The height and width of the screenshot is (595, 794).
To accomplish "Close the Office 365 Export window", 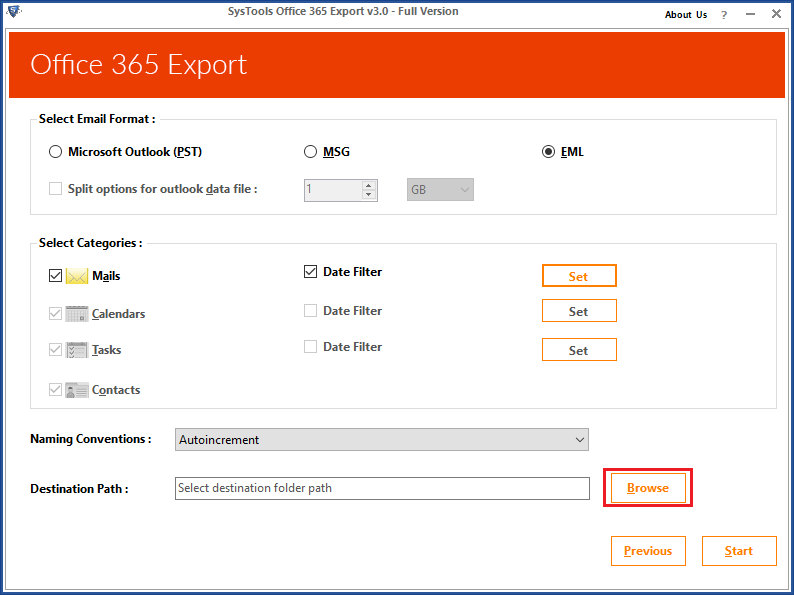I will pos(776,14).
